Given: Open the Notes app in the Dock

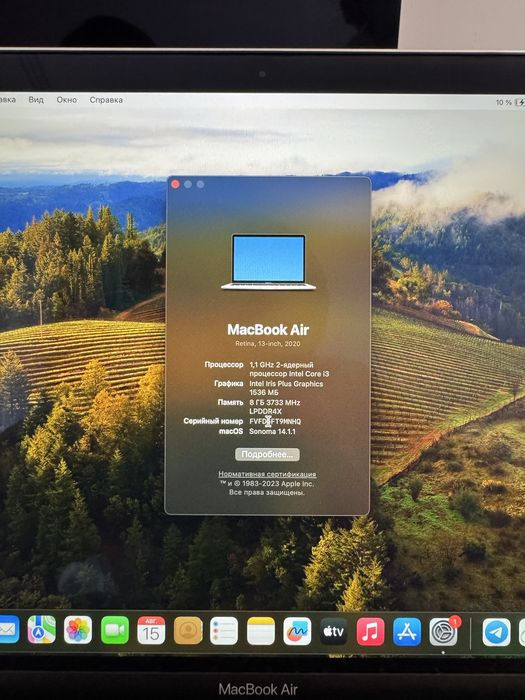Looking at the screenshot, I should [x=261, y=631].
